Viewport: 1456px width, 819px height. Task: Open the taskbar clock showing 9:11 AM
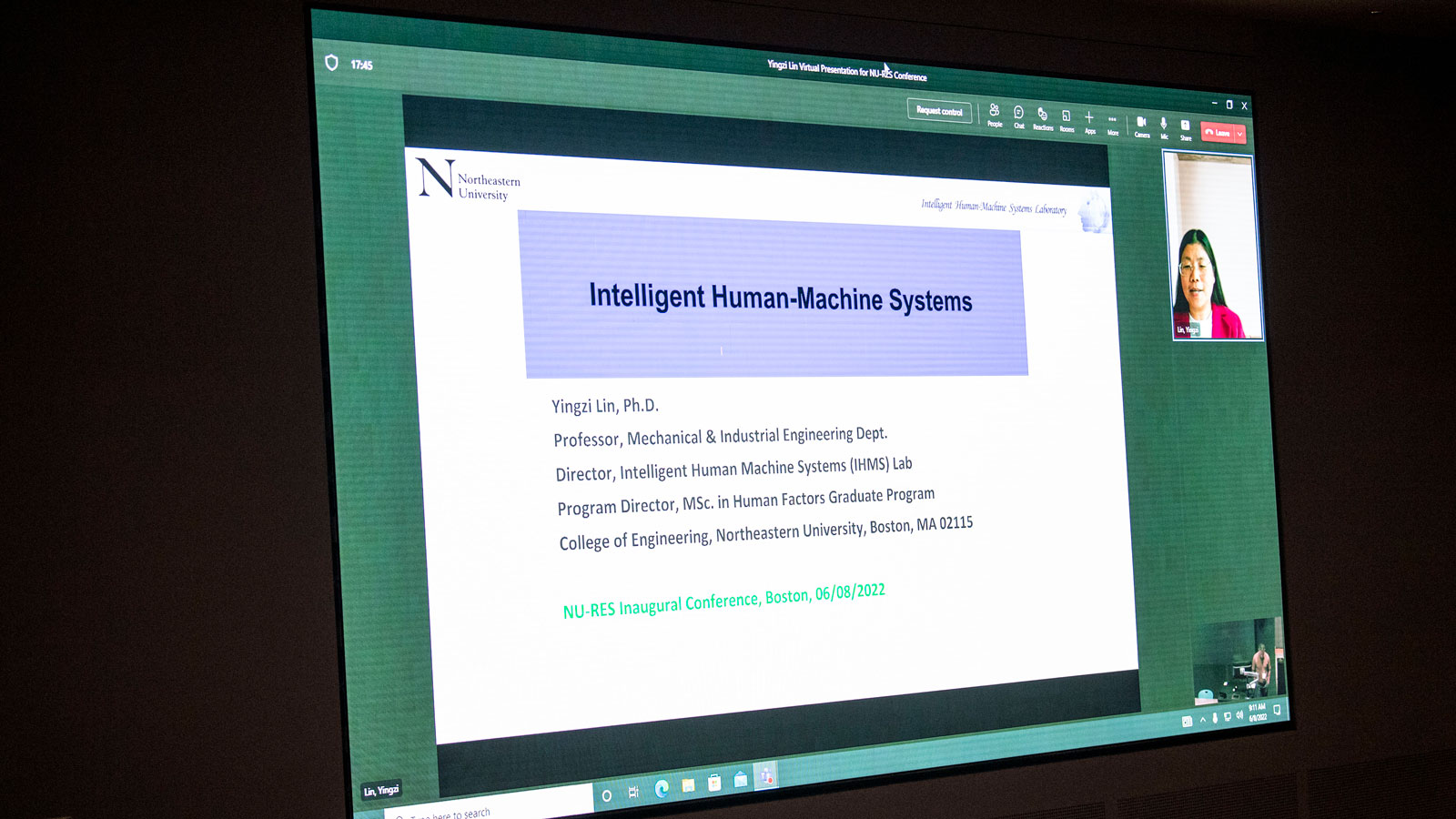(x=1257, y=712)
